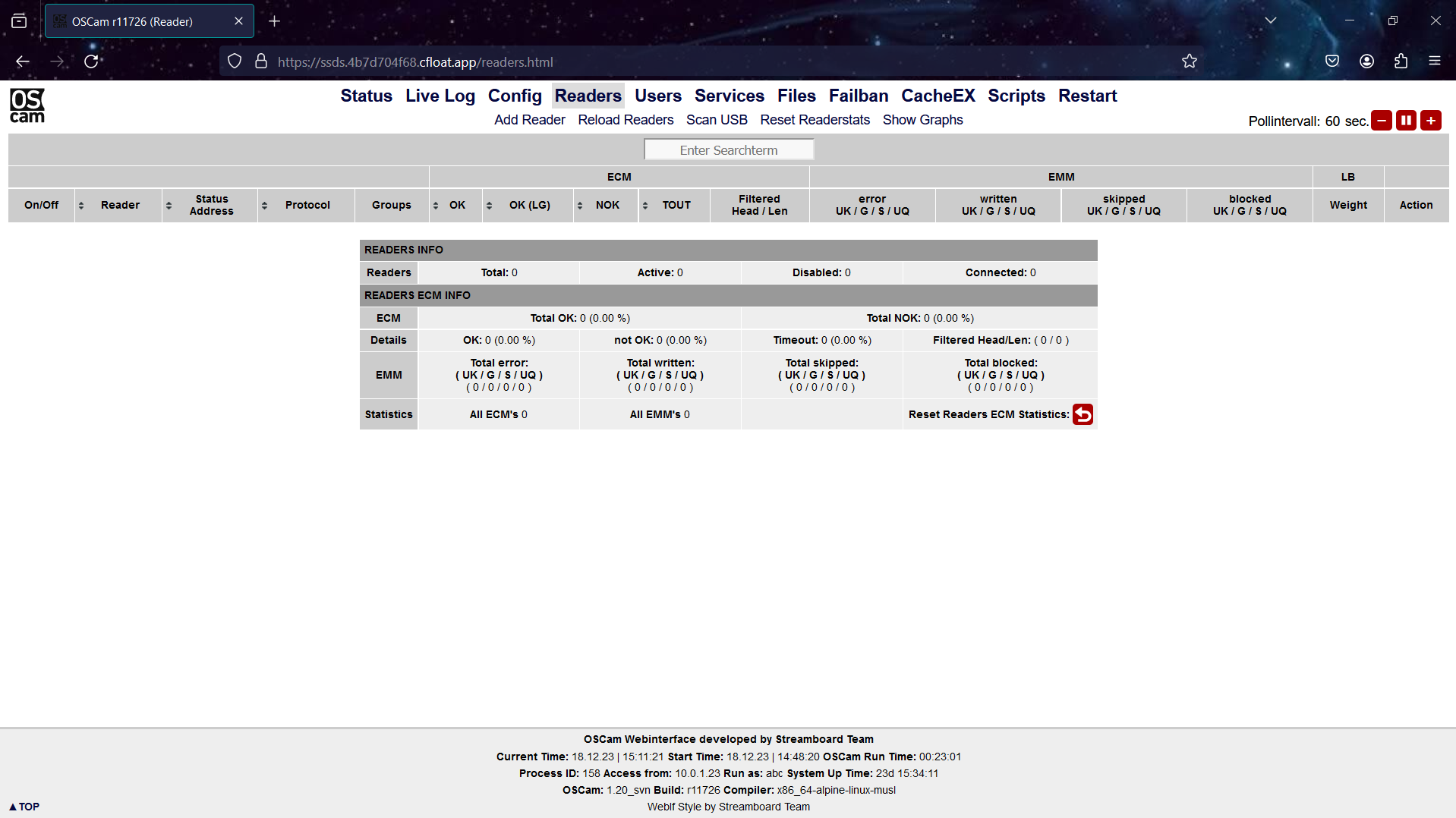Click the Reload Readers link
This screenshot has height=818, width=1456.
click(x=626, y=120)
